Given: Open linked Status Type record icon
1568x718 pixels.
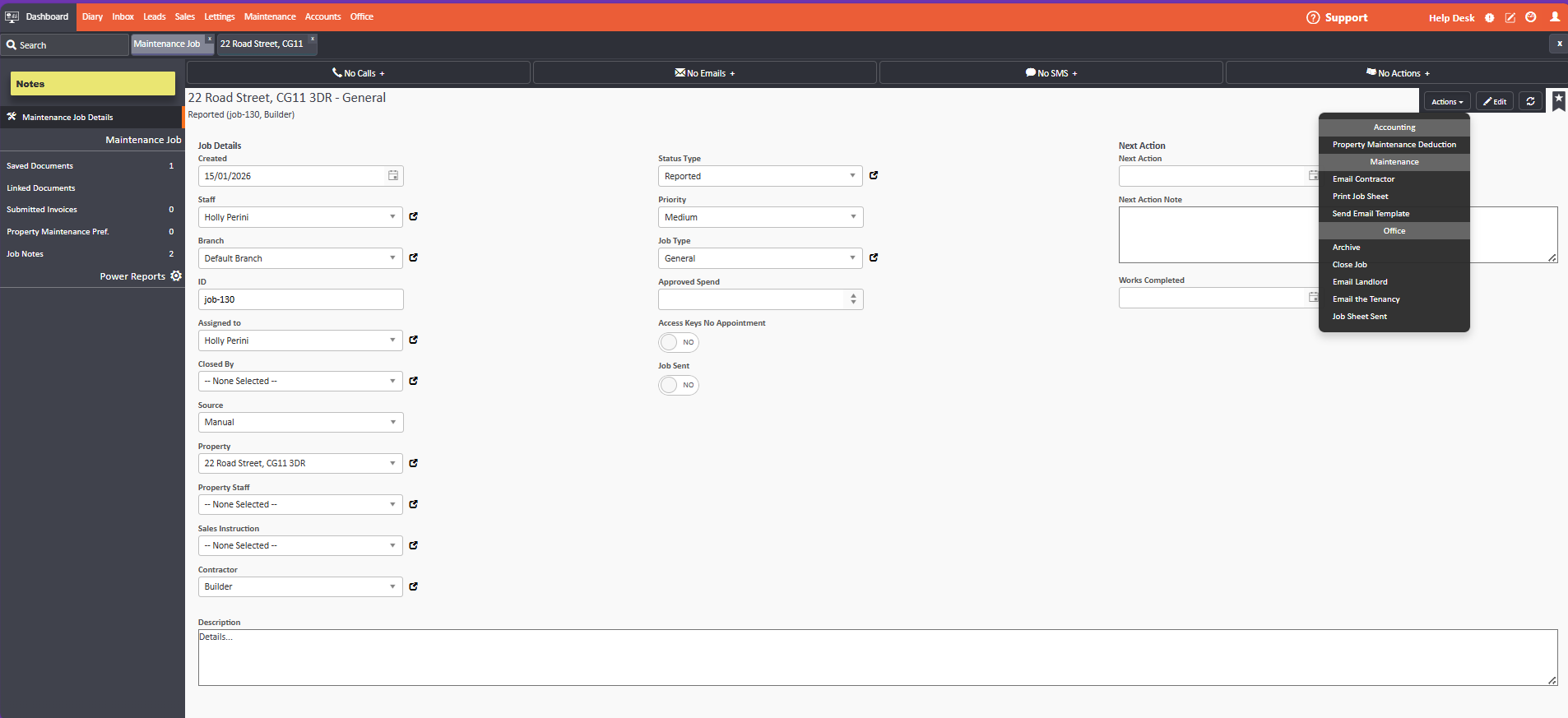Looking at the screenshot, I should point(874,175).
